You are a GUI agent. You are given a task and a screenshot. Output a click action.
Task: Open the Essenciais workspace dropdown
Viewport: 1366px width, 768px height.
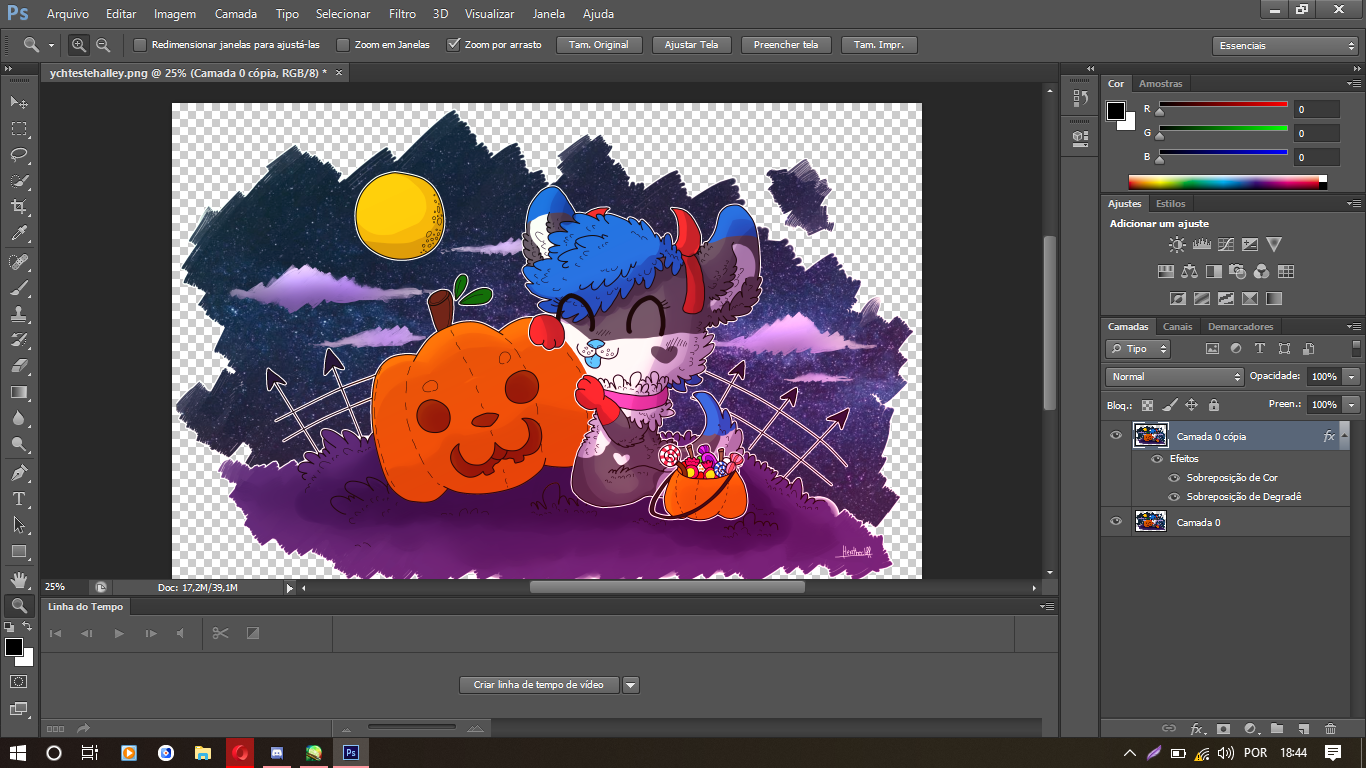[1285, 46]
